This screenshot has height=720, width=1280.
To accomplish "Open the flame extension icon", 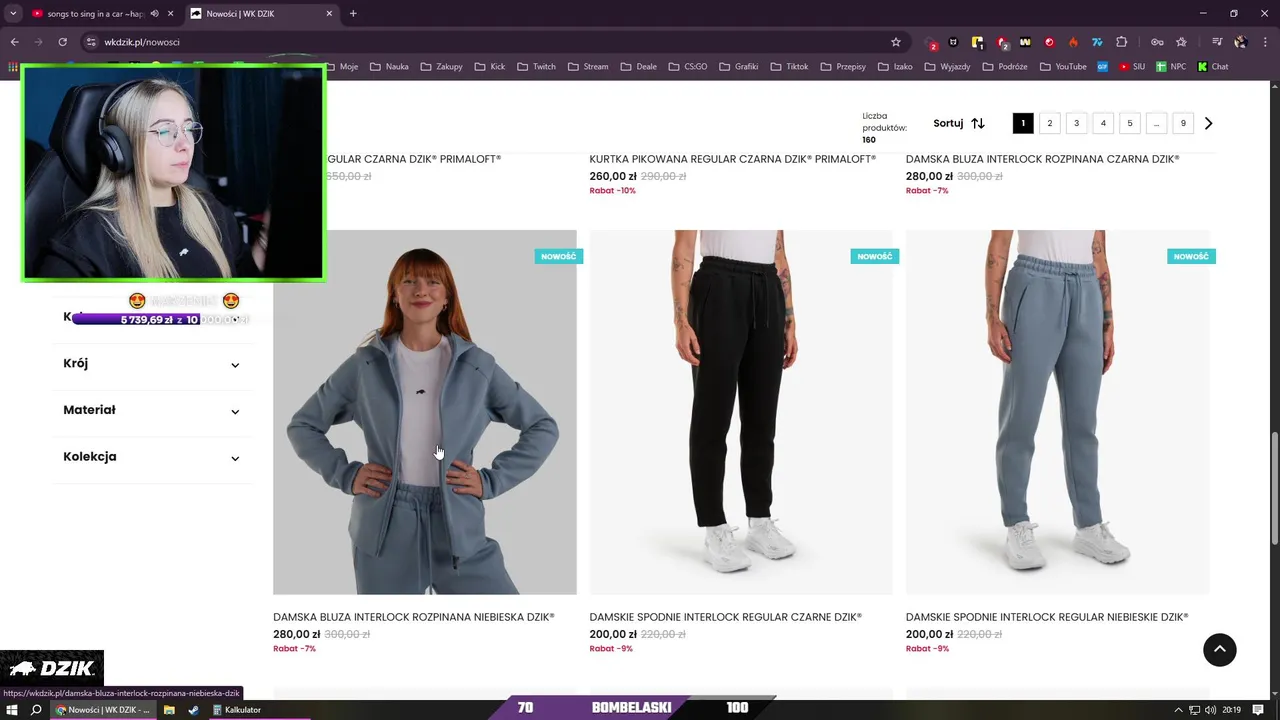I will pyautogui.click(x=1073, y=42).
